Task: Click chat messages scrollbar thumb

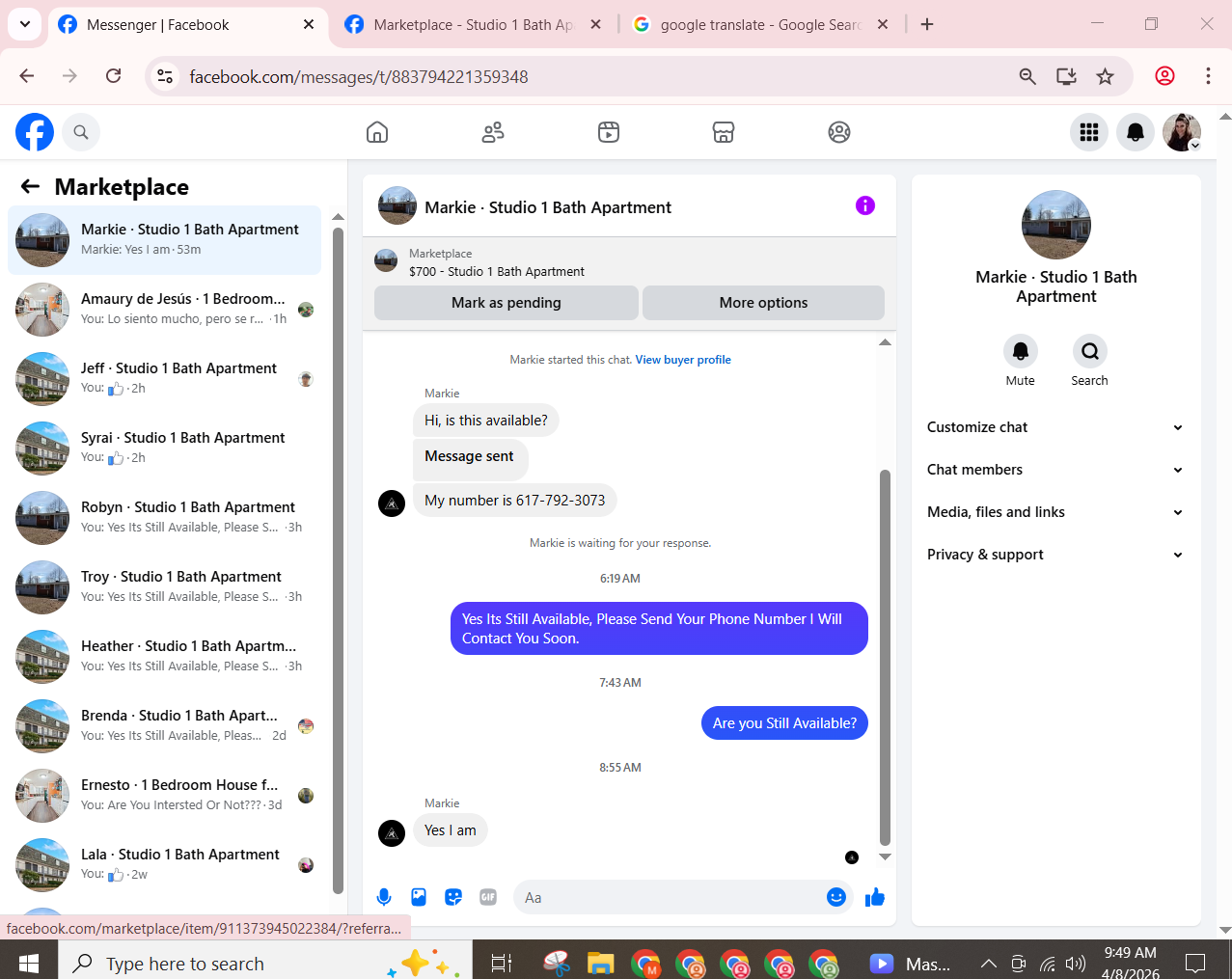Action: point(885,658)
